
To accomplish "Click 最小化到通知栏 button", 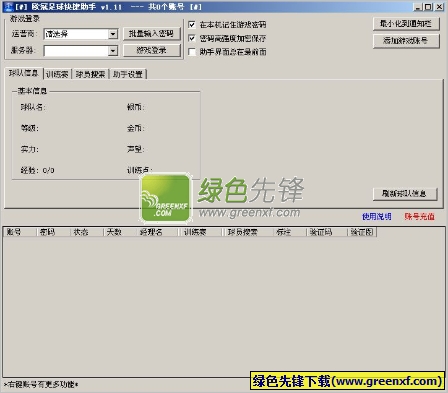I will pos(406,24).
